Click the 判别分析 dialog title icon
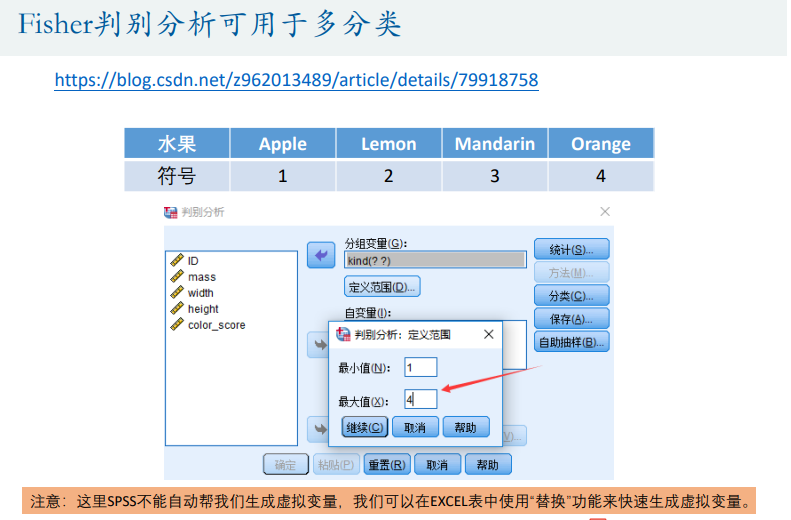The height and width of the screenshot is (520, 791). click(x=169, y=212)
